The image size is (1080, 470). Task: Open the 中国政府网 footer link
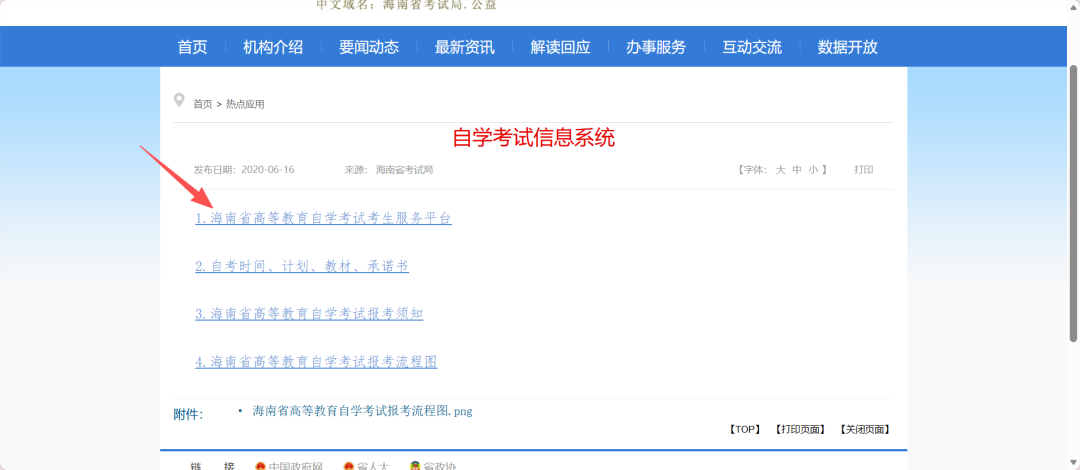pyautogui.click(x=295, y=467)
